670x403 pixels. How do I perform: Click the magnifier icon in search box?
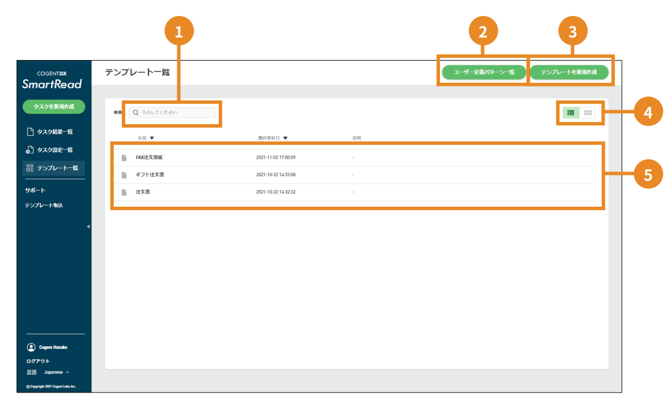coord(136,113)
